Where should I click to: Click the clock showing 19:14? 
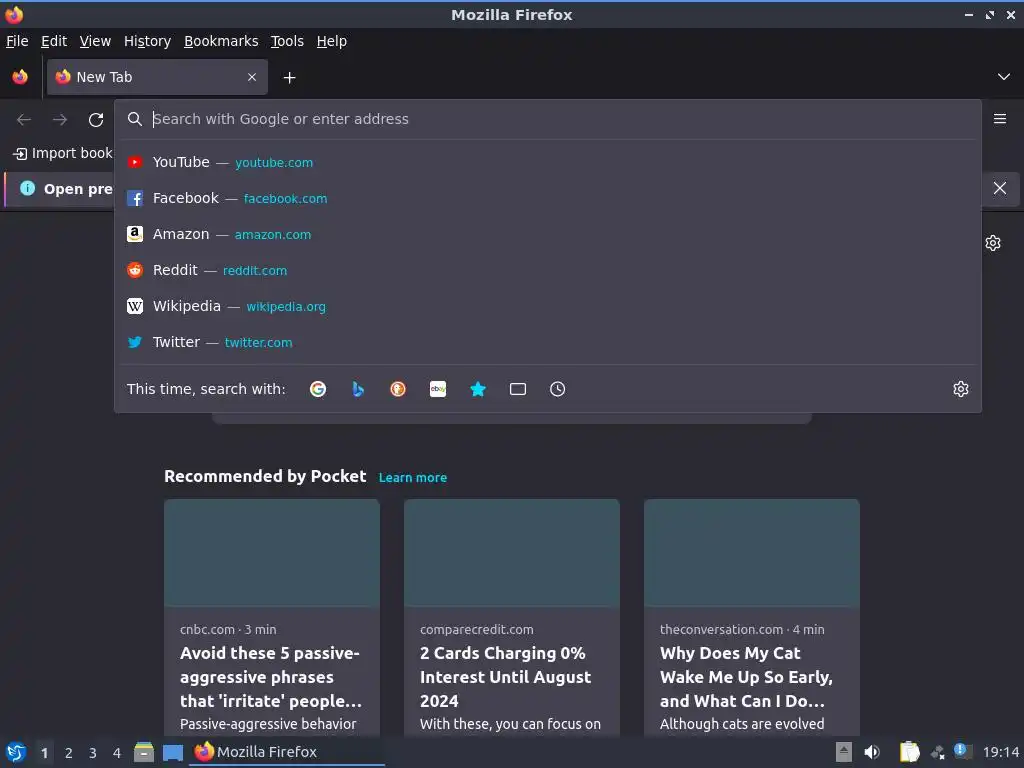tap(1000, 752)
